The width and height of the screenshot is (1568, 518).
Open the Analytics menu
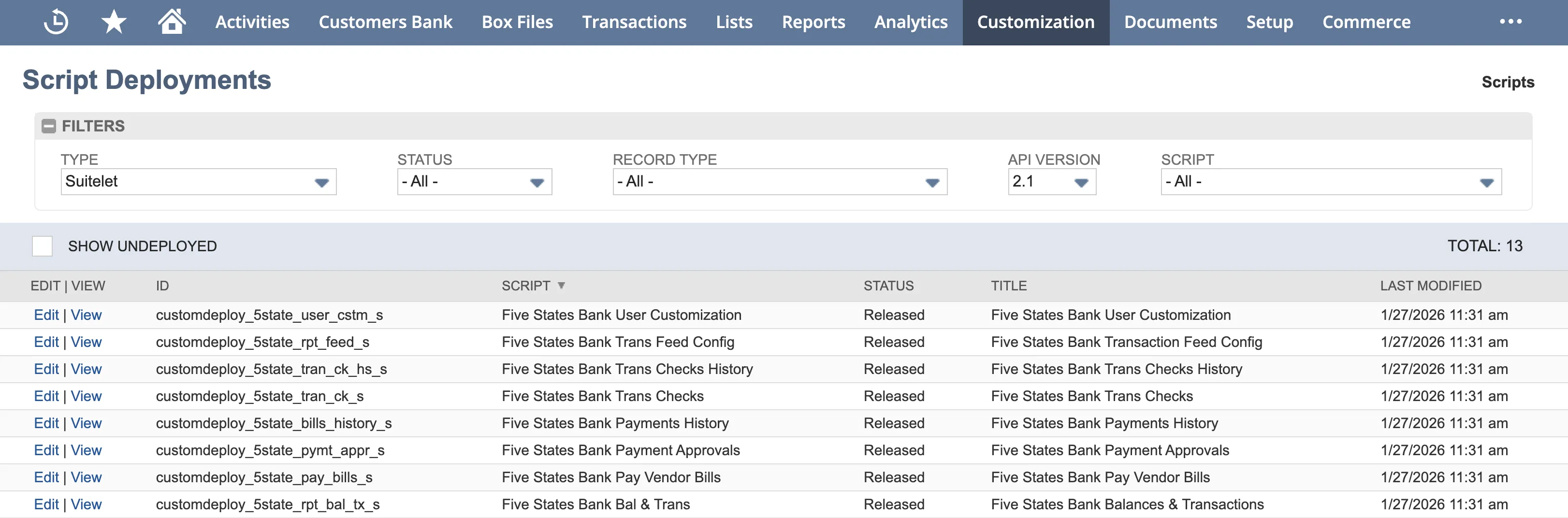[911, 22]
